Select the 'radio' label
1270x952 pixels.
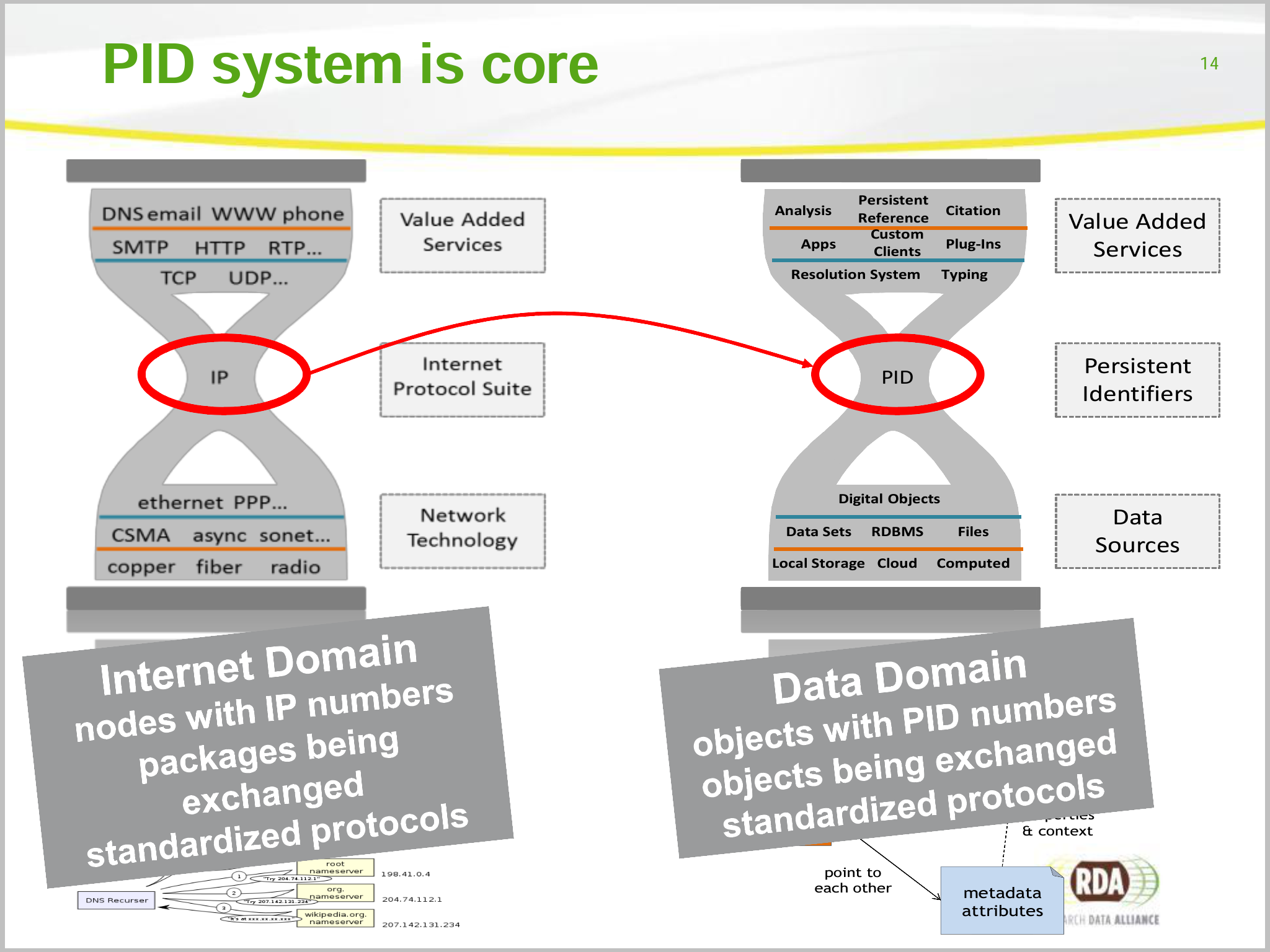295,566
